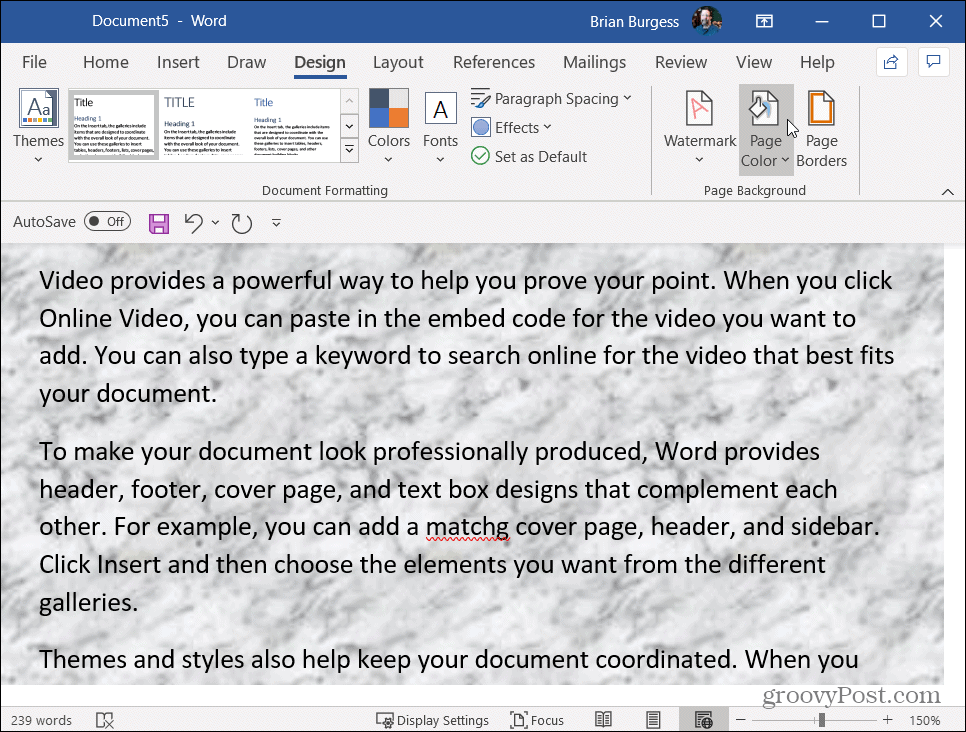Switch to the Insert tab
Screen dimensions: 966x732
point(178,62)
